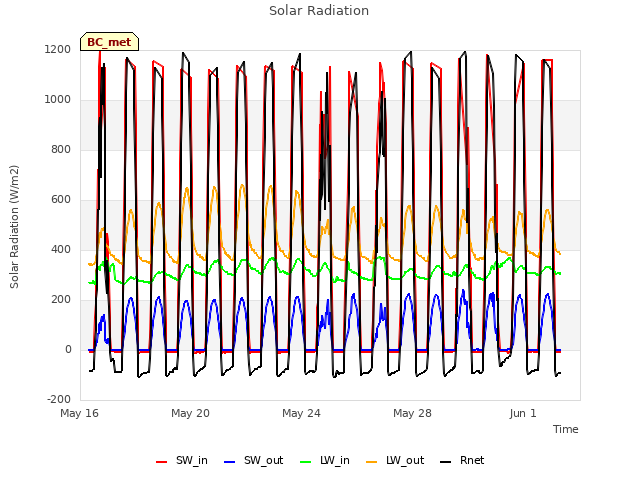The height and width of the screenshot is (480, 640).
Task: Click the 1000 y-axis tick label
Action: point(58,100)
